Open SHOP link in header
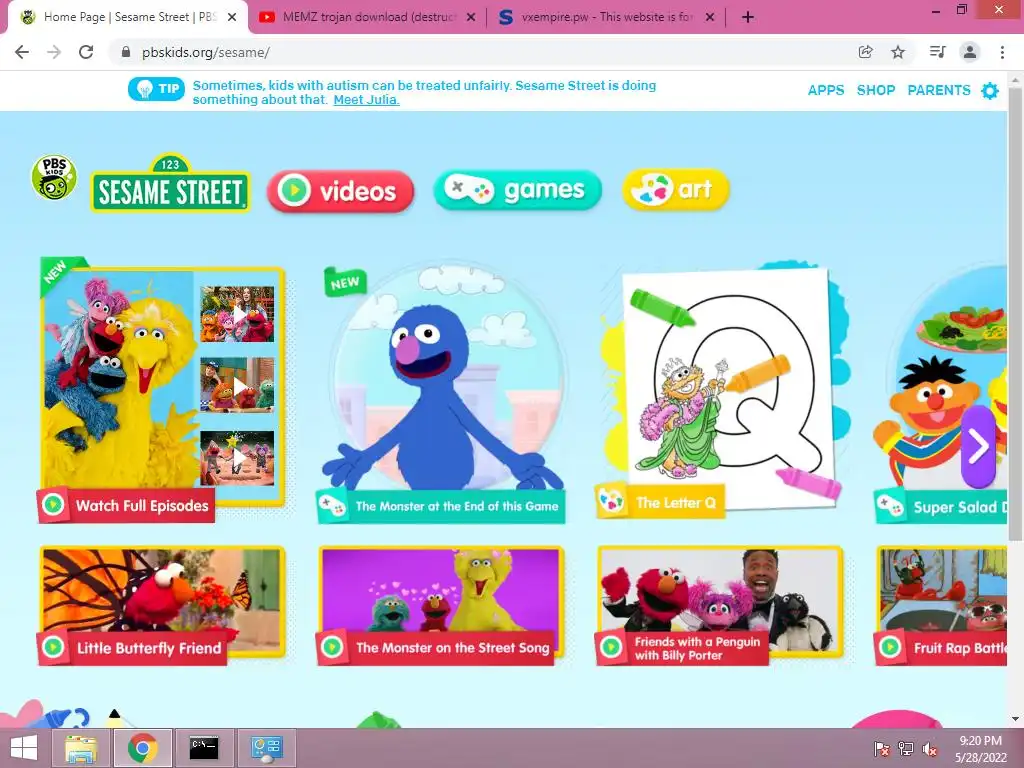 [x=876, y=90]
